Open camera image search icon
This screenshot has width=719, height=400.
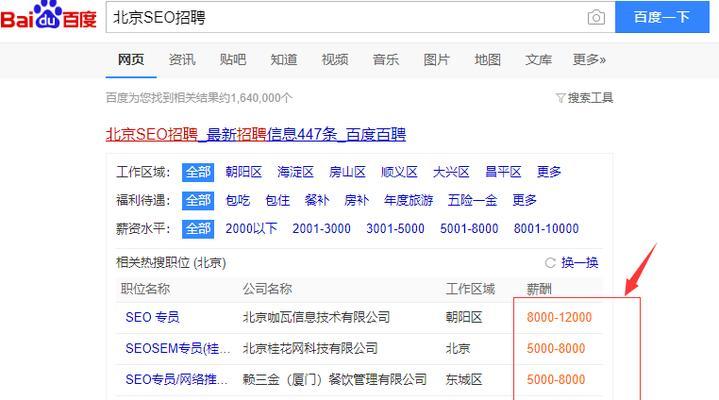596,17
